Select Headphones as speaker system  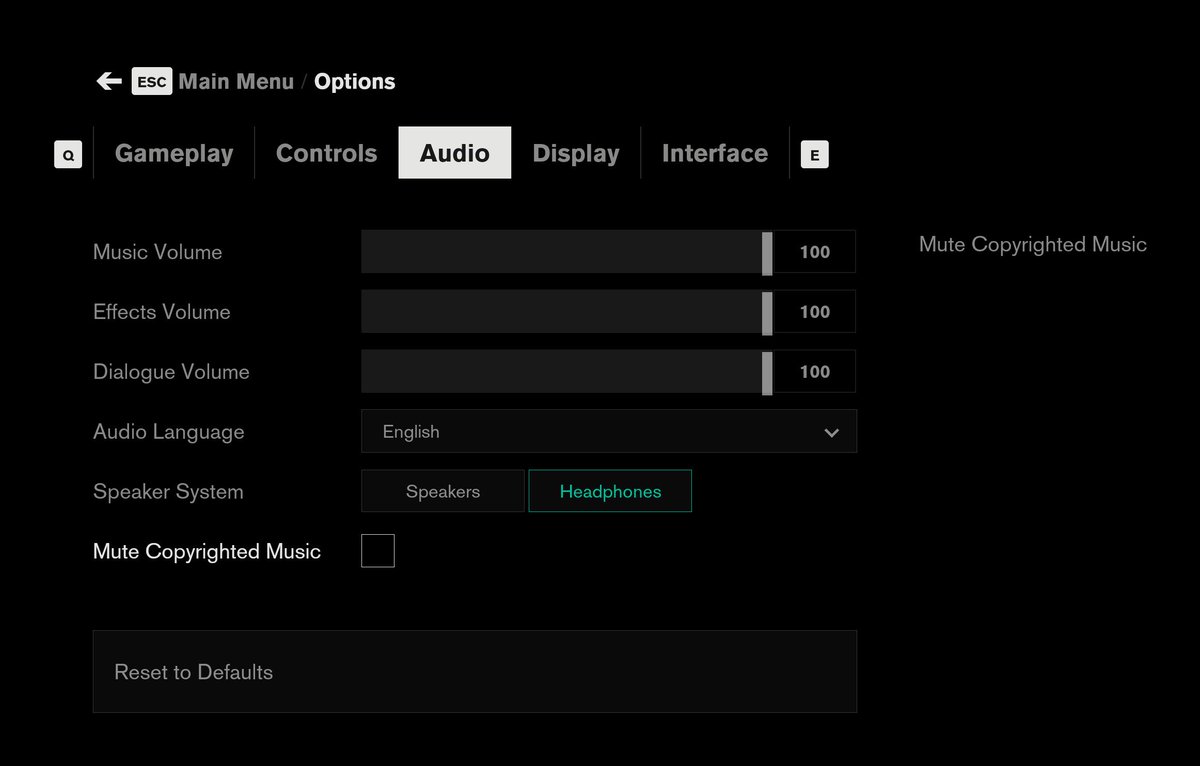[x=610, y=491]
